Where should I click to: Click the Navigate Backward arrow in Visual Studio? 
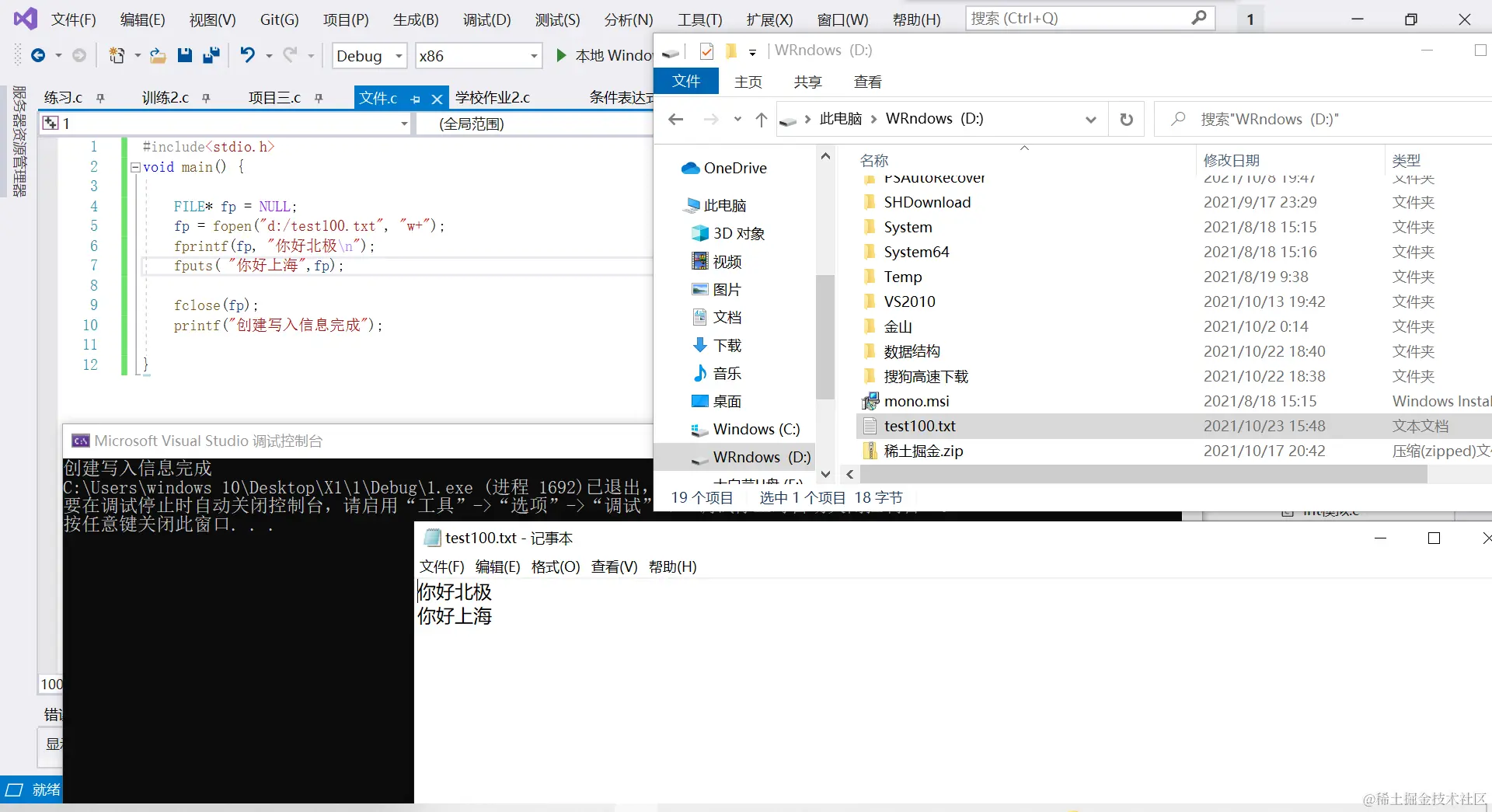[x=39, y=55]
